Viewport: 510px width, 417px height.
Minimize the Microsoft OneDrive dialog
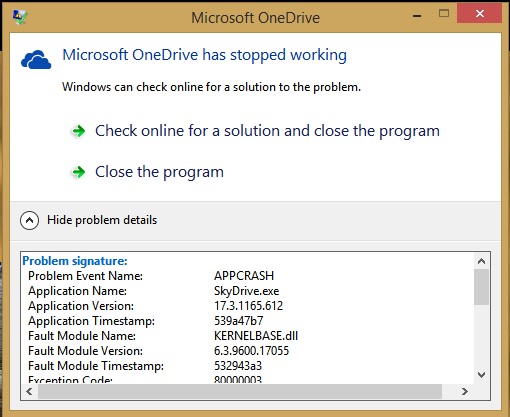(x=417, y=16)
